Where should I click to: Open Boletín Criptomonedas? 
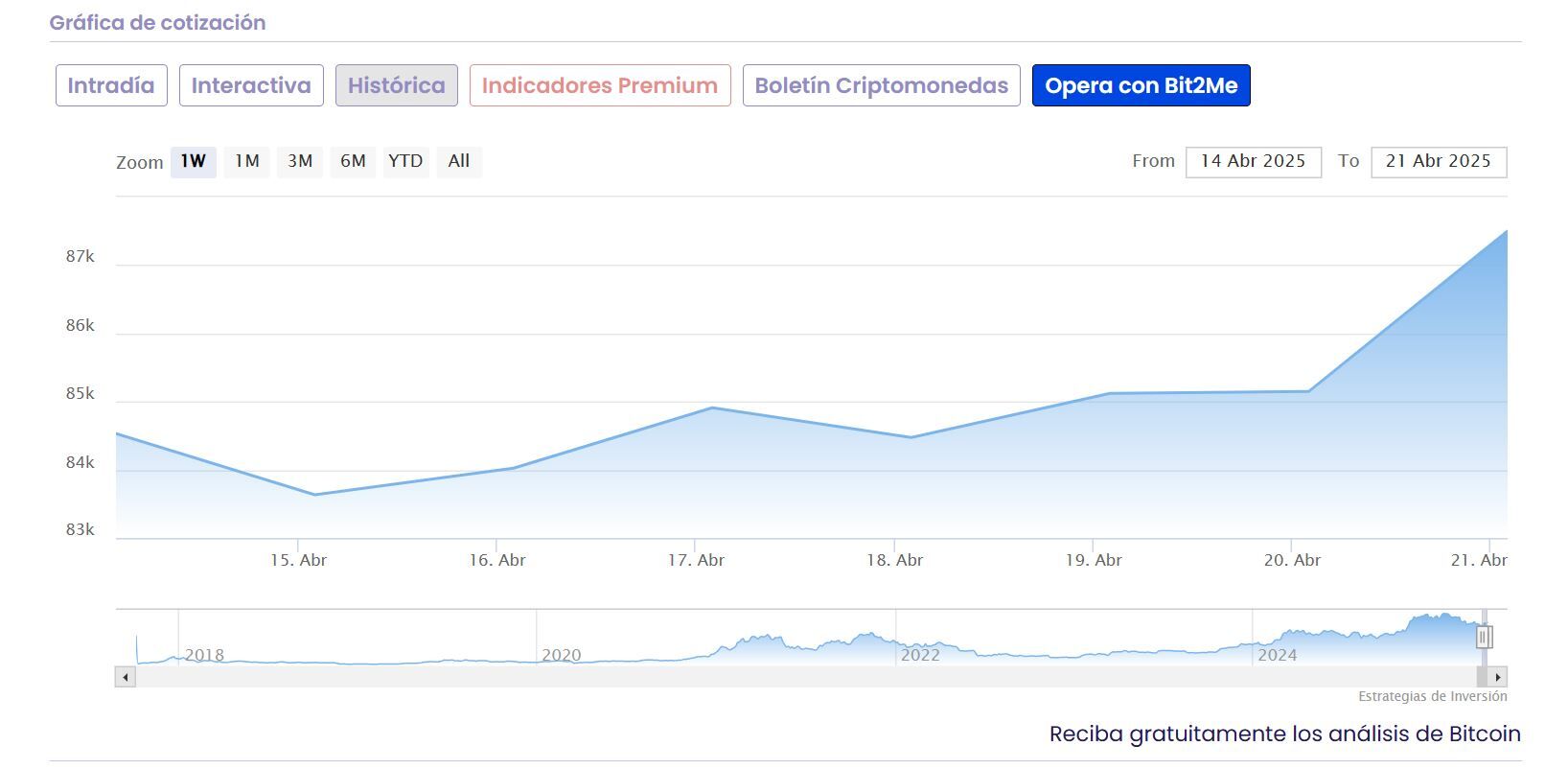(x=881, y=85)
